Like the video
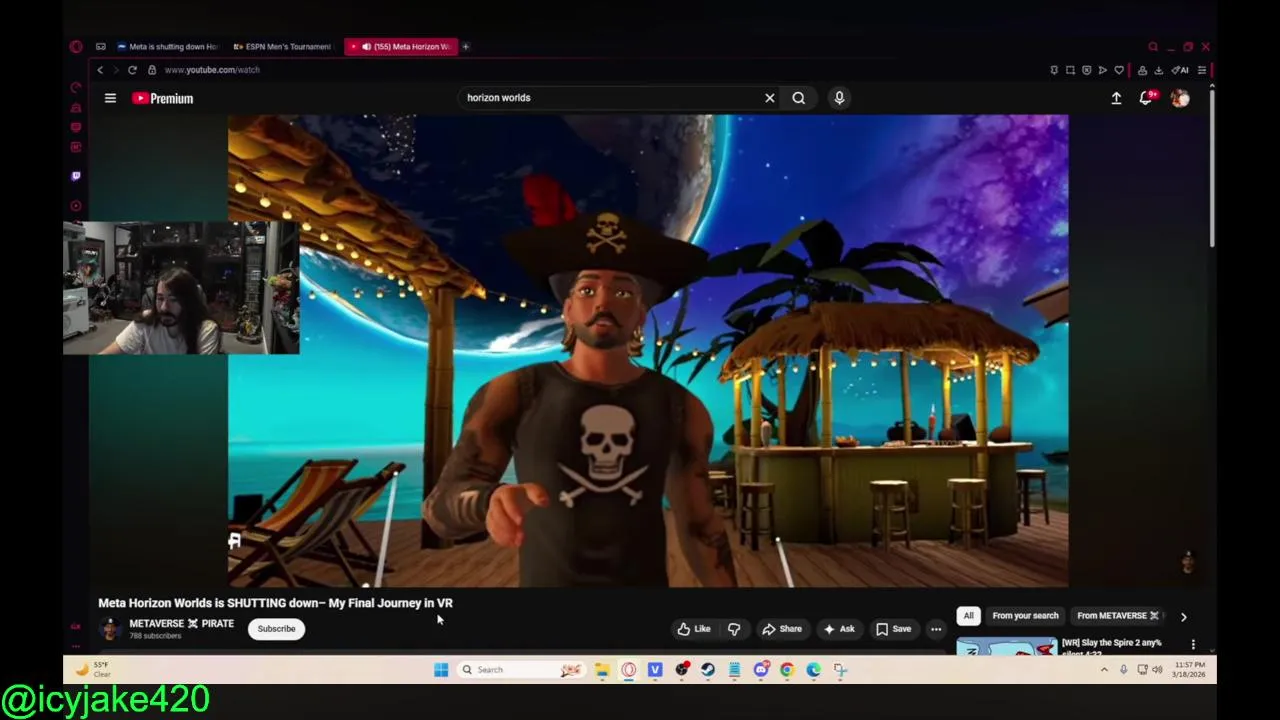 coord(694,629)
